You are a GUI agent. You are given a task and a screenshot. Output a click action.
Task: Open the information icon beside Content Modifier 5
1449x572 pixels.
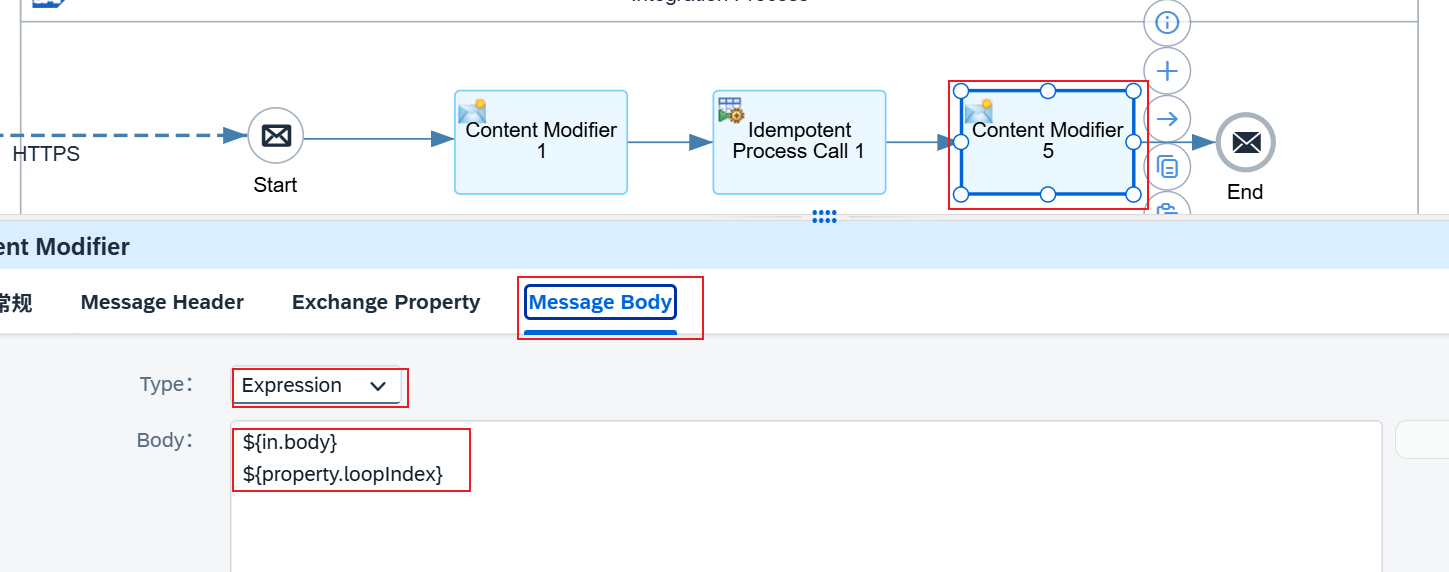(x=1167, y=23)
